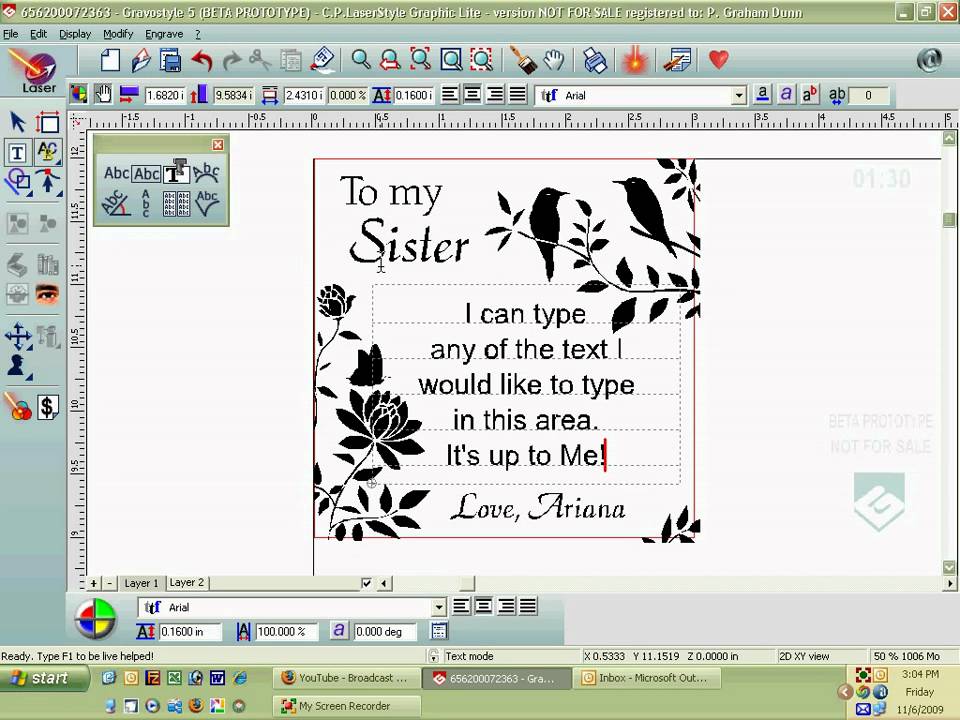This screenshot has height=720, width=960.
Task: Open the Display menu
Action: pyautogui.click(x=75, y=34)
